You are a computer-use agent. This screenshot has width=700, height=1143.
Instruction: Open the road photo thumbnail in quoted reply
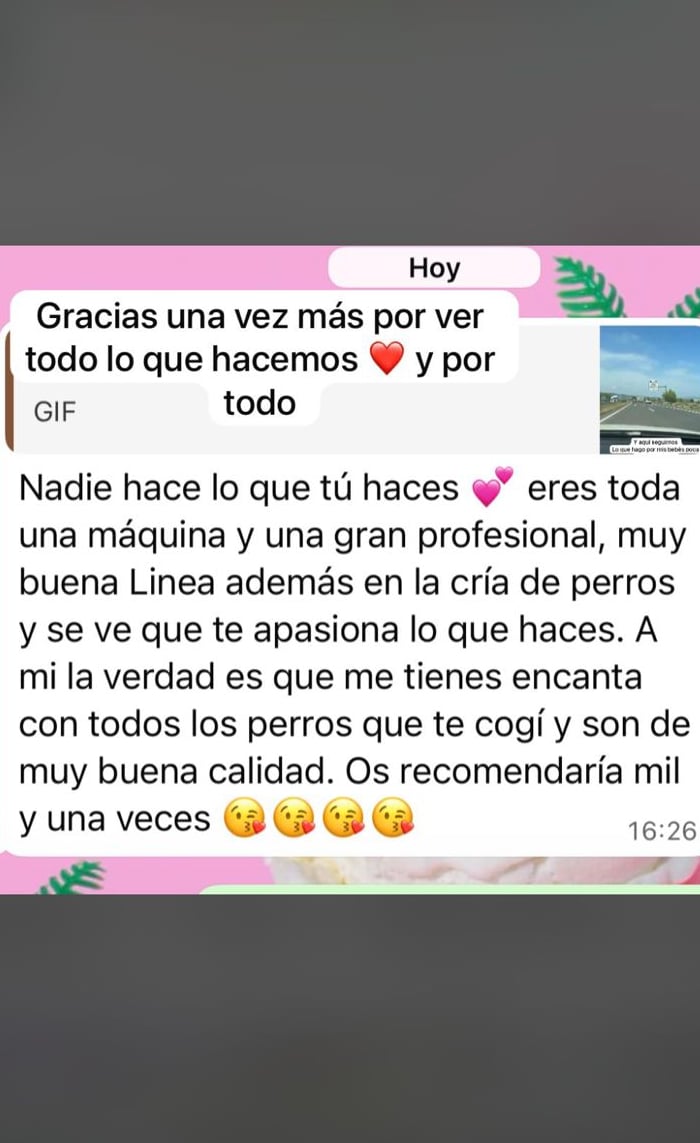(650, 389)
